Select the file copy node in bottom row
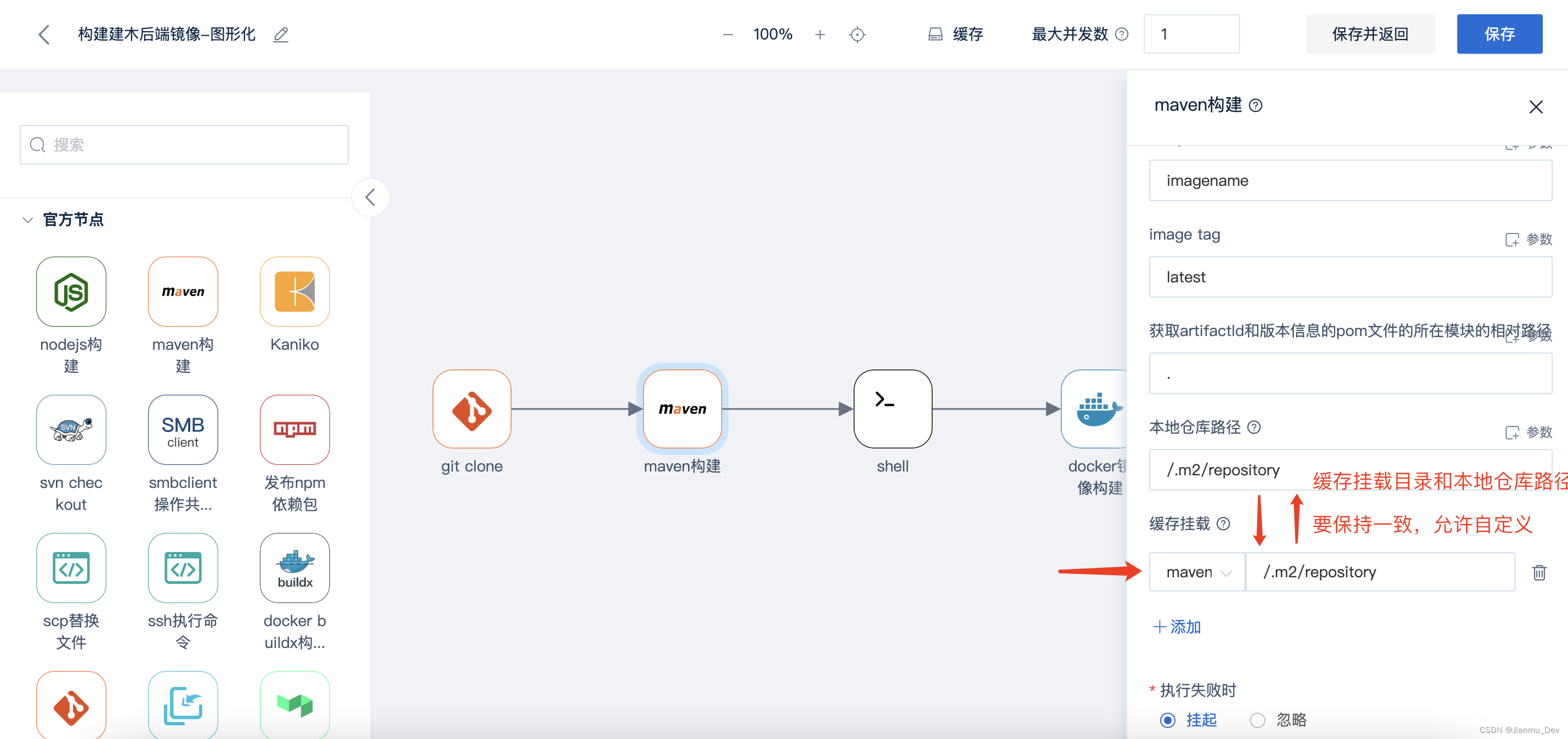 (183, 705)
